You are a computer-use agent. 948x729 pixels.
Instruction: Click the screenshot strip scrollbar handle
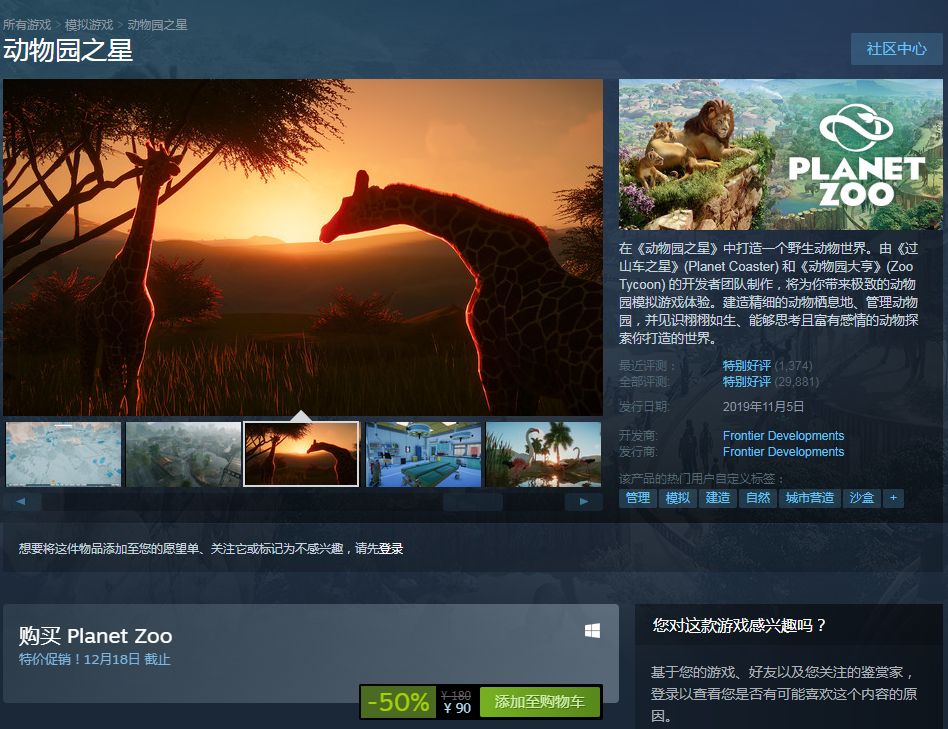[473, 502]
